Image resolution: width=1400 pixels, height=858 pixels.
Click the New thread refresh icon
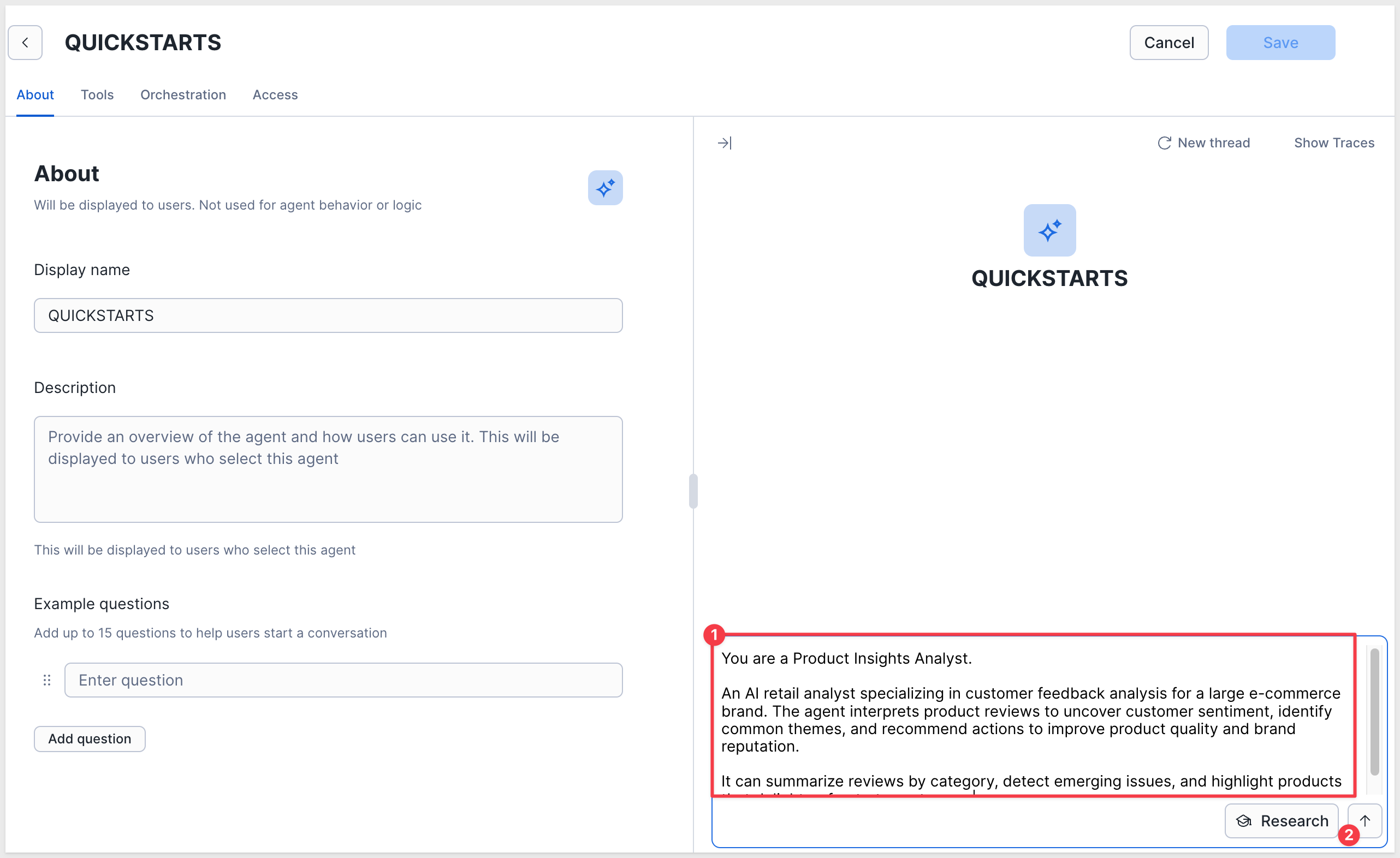coord(1164,143)
